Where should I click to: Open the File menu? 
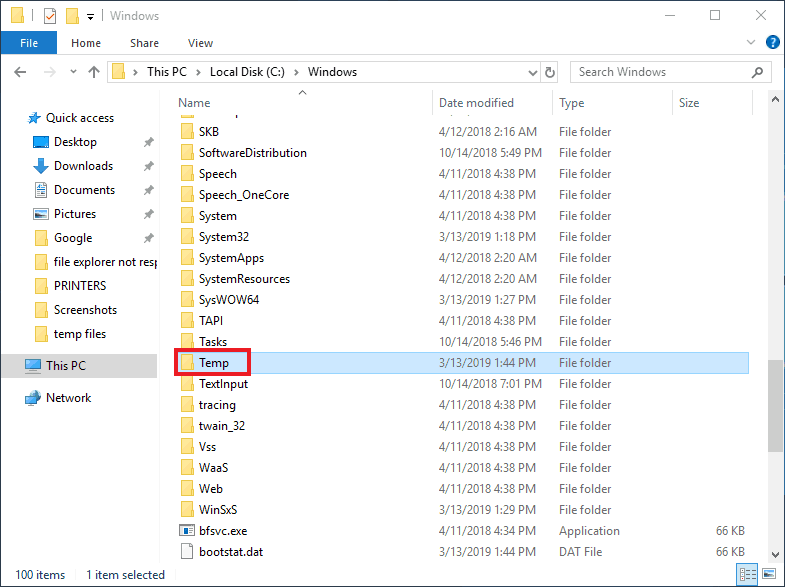tap(29, 43)
